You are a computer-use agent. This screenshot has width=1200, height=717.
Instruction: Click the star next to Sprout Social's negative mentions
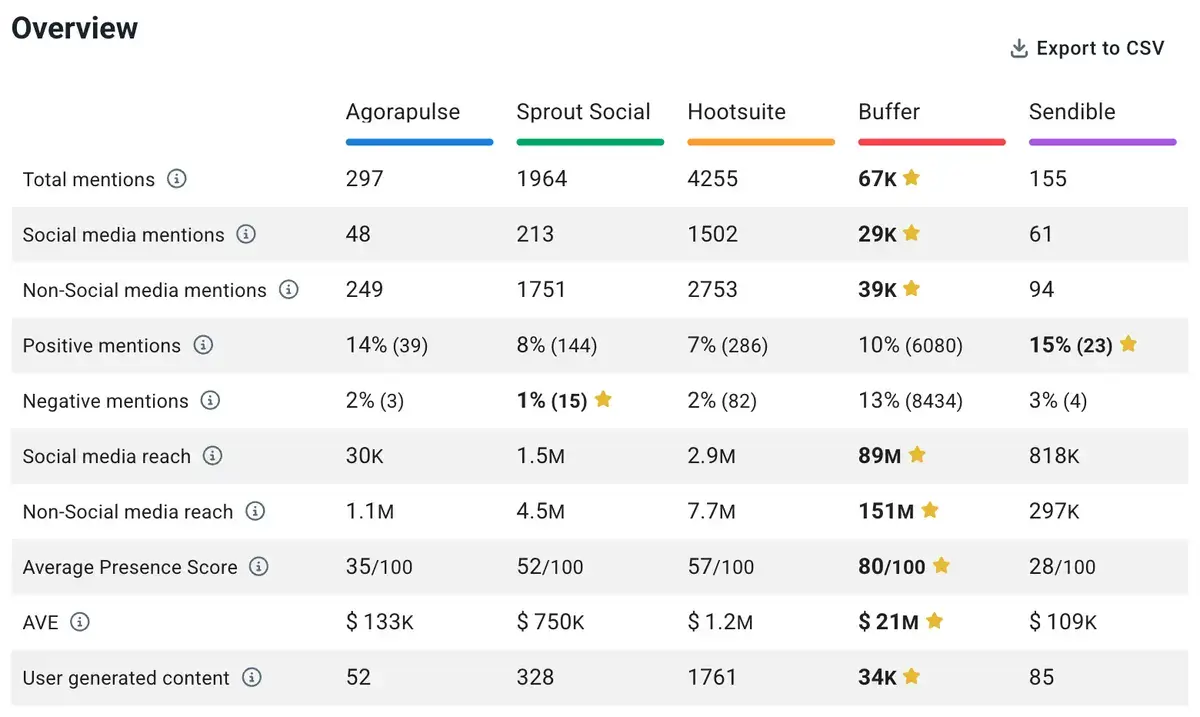point(603,400)
